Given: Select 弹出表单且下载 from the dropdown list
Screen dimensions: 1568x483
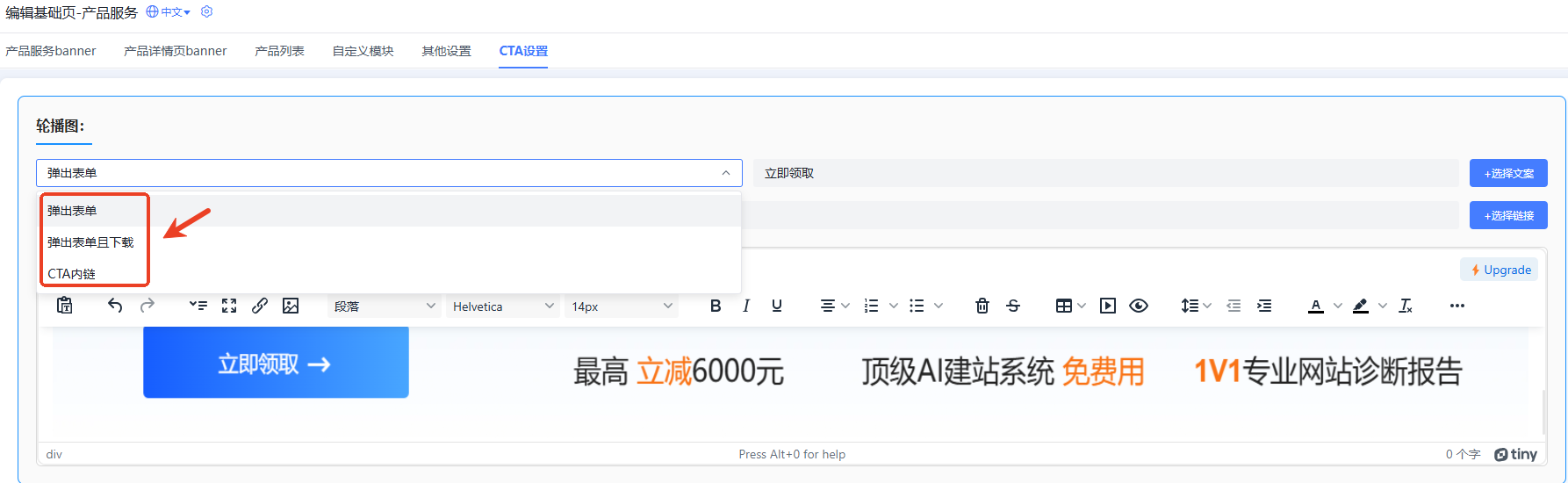Looking at the screenshot, I should 91,242.
